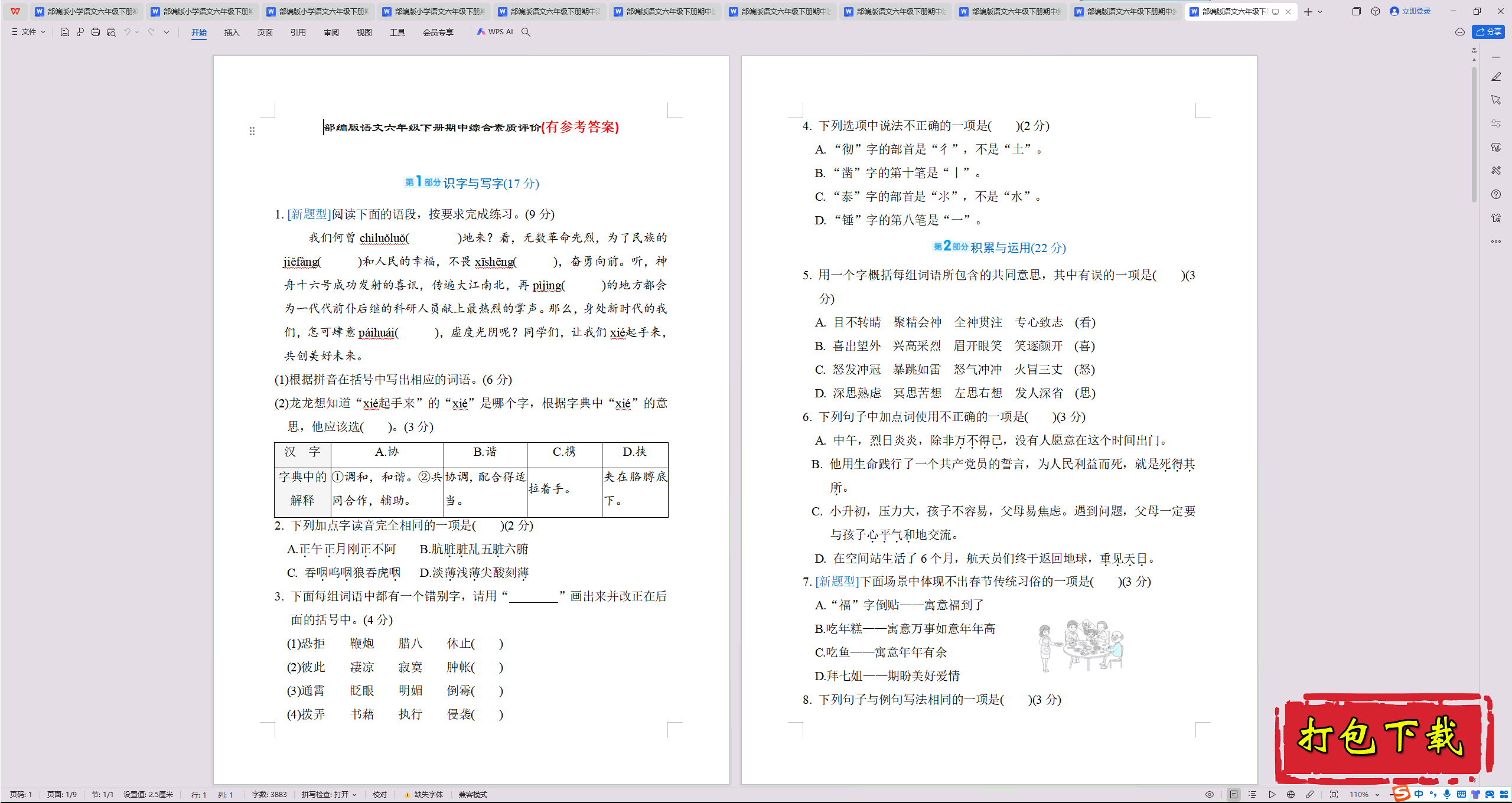
Task: Close the active document tab
Action: pos(1288,11)
